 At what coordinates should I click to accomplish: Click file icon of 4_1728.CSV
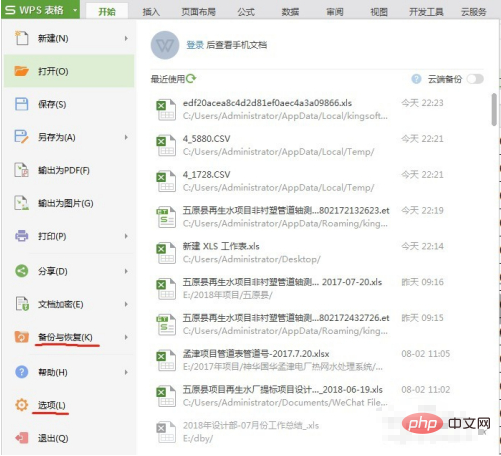pyautogui.click(x=166, y=181)
